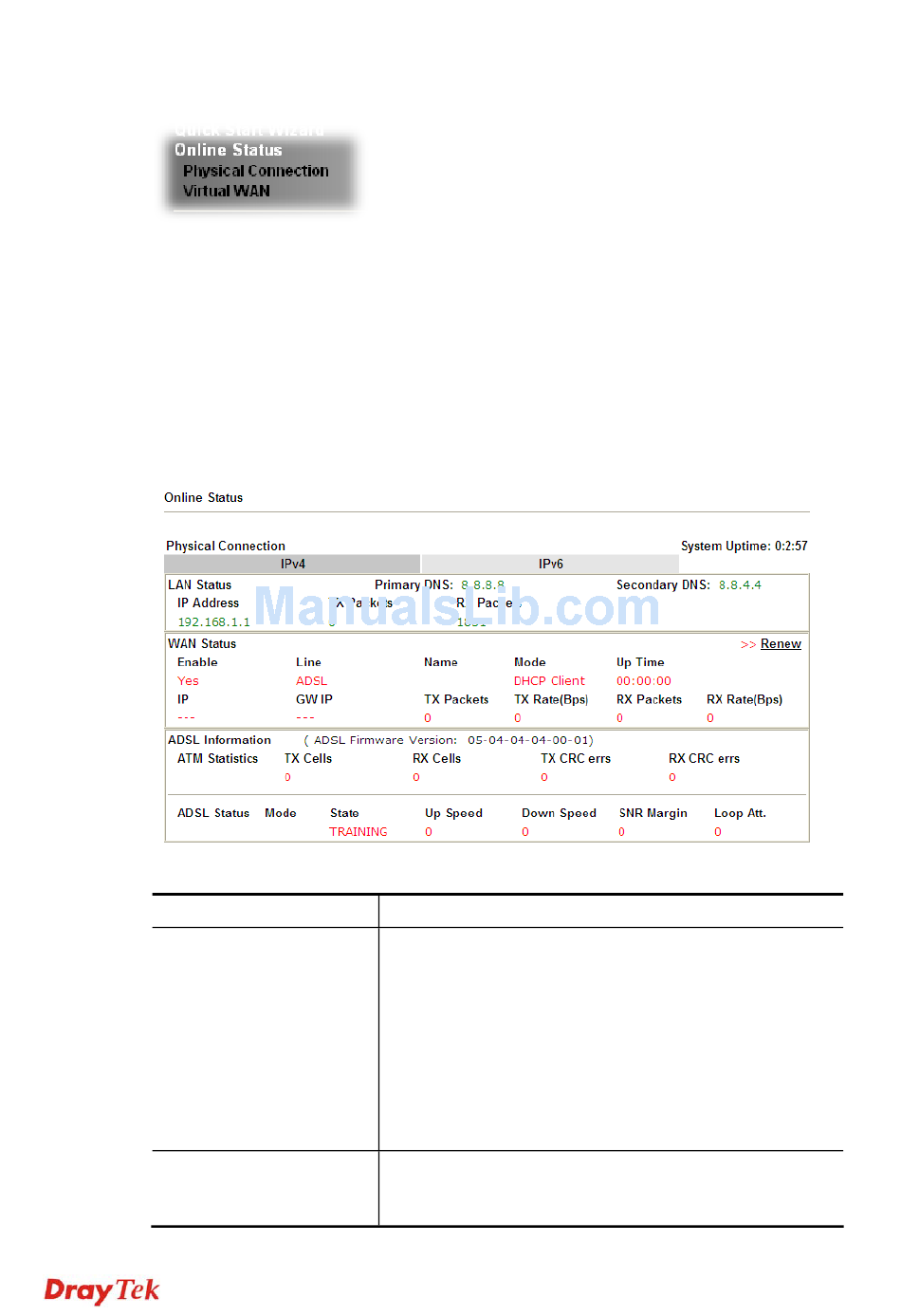Switch to the IPv6 tab

(550, 564)
